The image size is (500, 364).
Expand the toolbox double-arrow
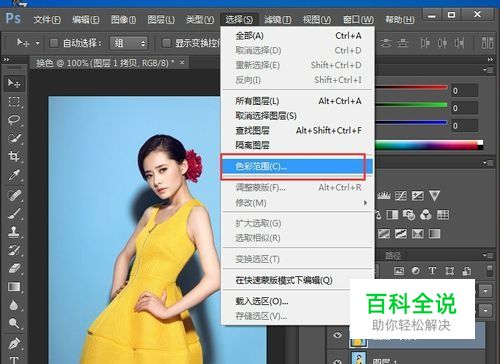coord(6,60)
